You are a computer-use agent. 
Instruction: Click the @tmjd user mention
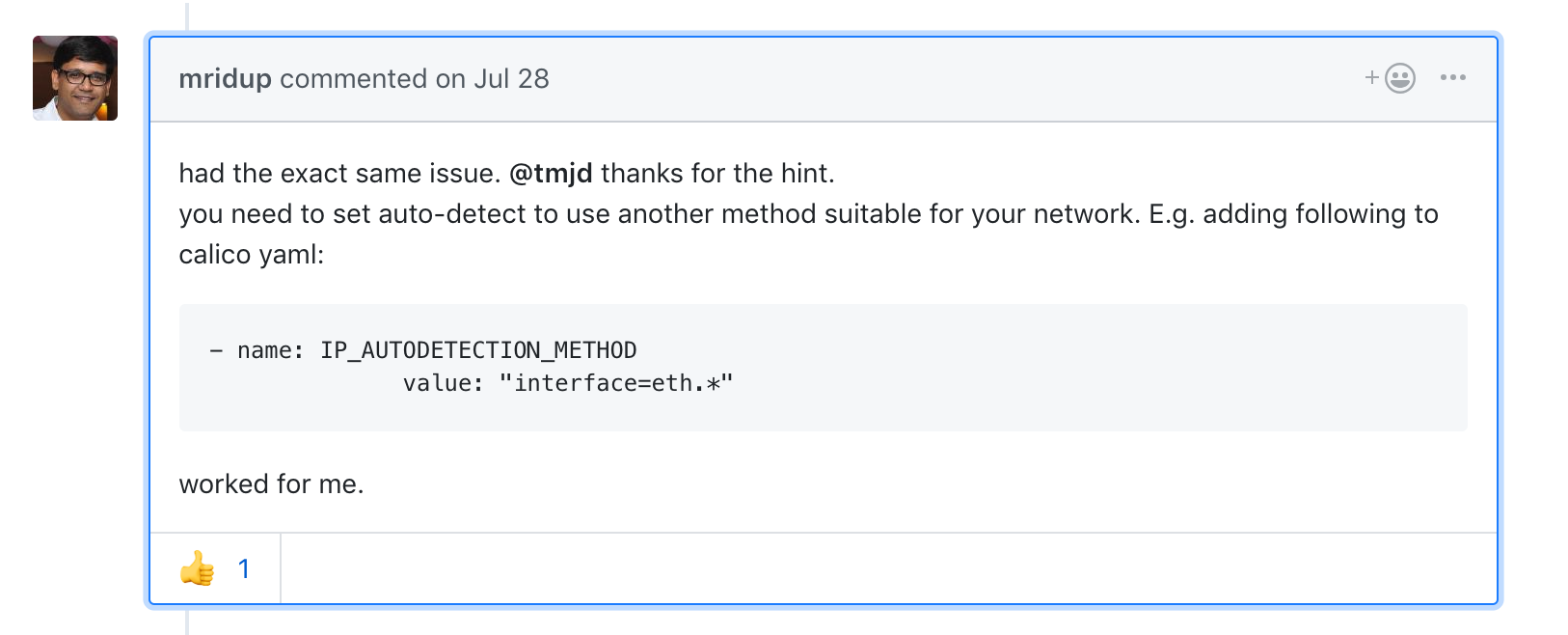tap(551, 174)
